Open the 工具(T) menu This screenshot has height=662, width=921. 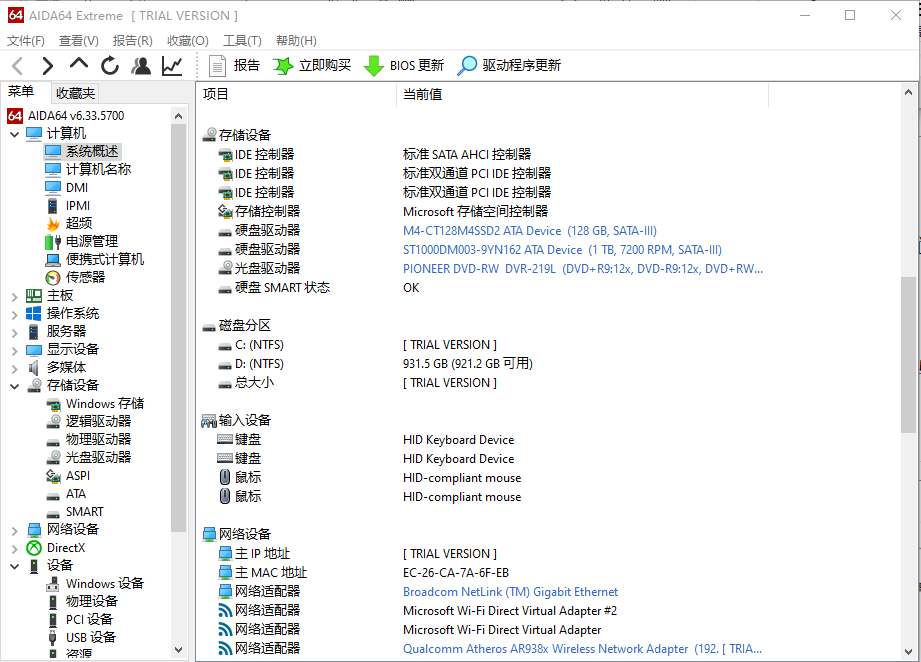click(241, 41)
